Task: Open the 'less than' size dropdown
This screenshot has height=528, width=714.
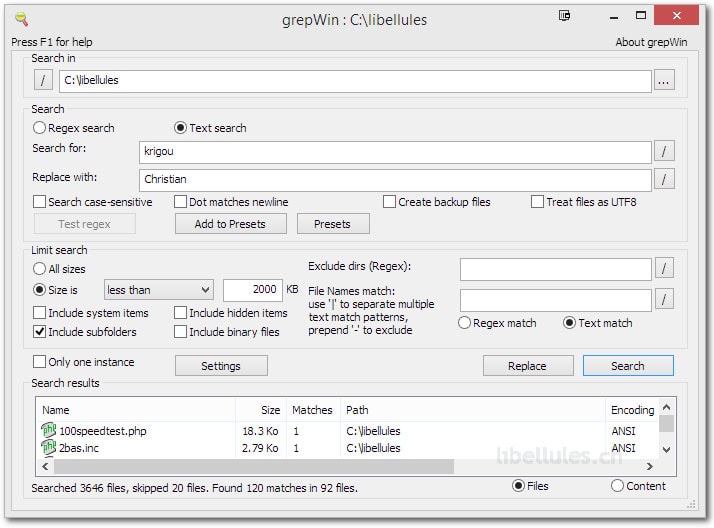Action: 158,290
